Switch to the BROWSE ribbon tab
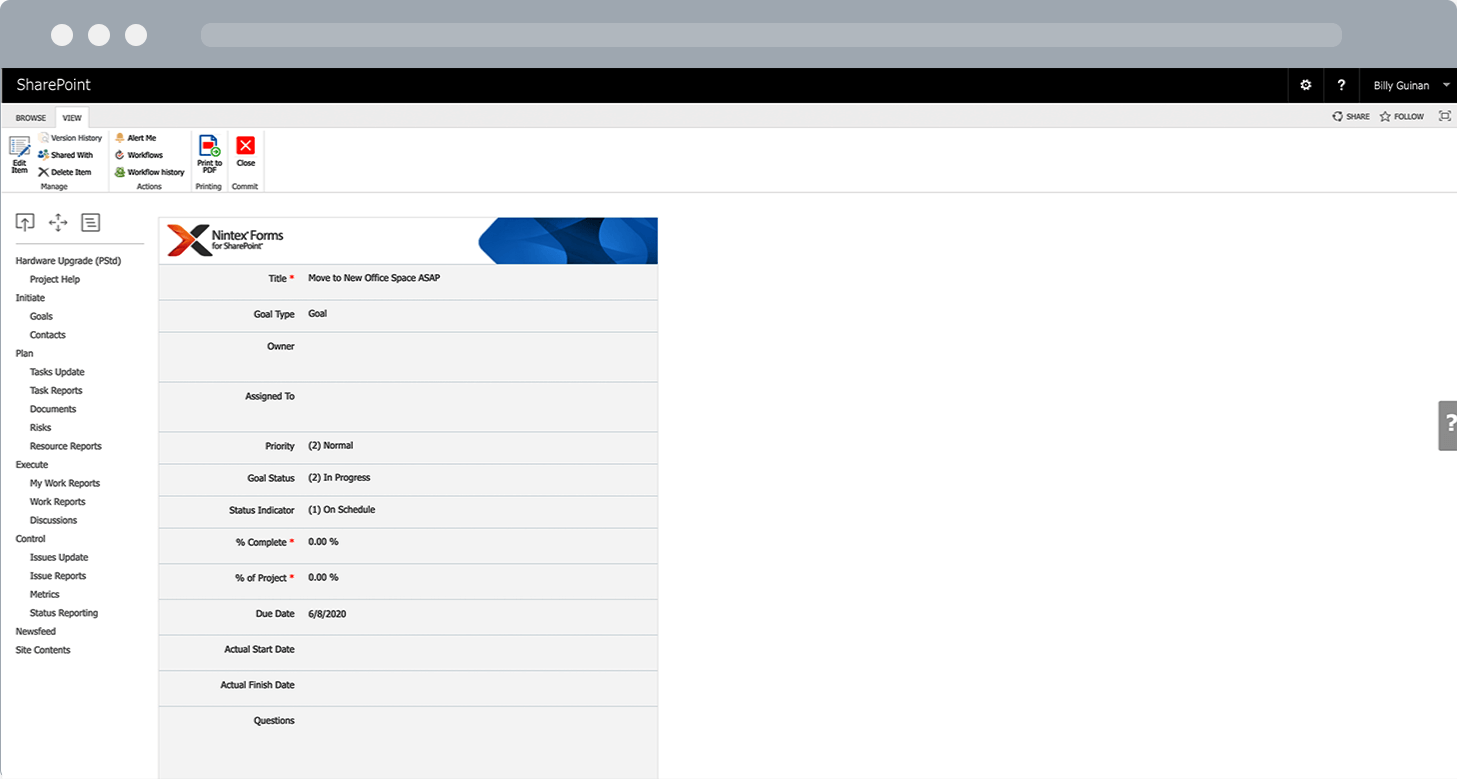Screen dimensions: 1457x779 [31, 118]
